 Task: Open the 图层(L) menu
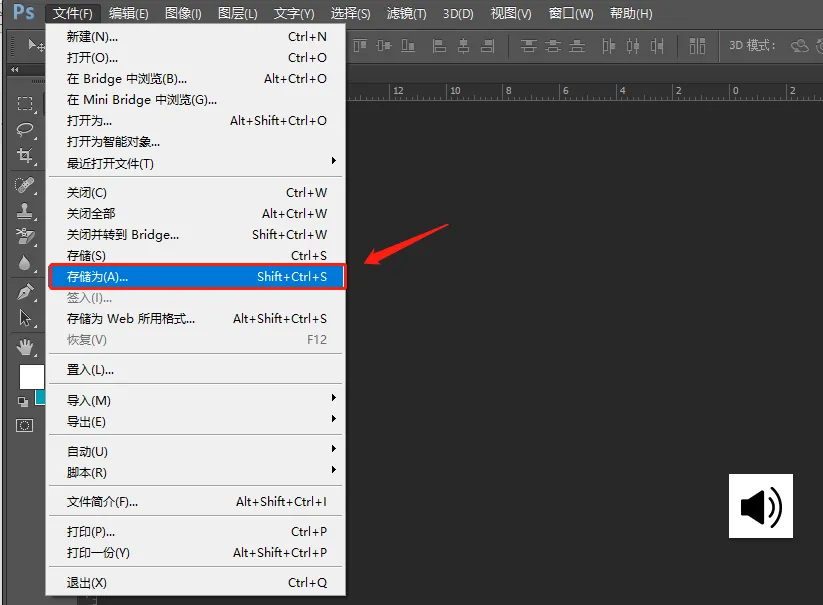click(x=237, y=13)
